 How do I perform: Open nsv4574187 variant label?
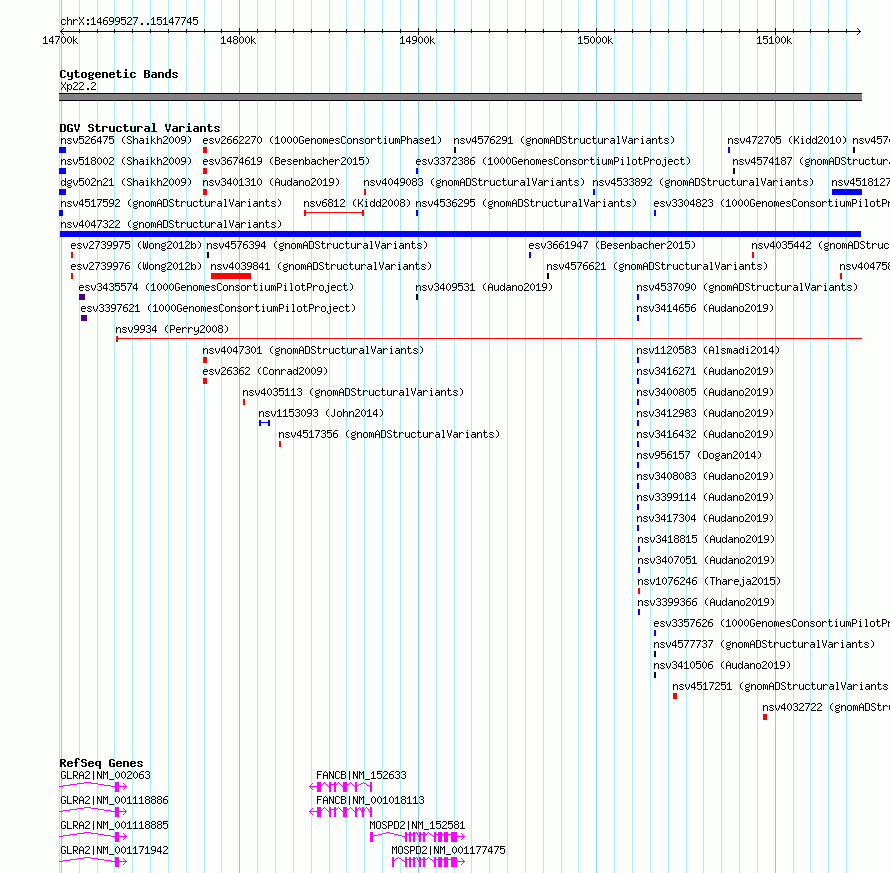(811, 161)
